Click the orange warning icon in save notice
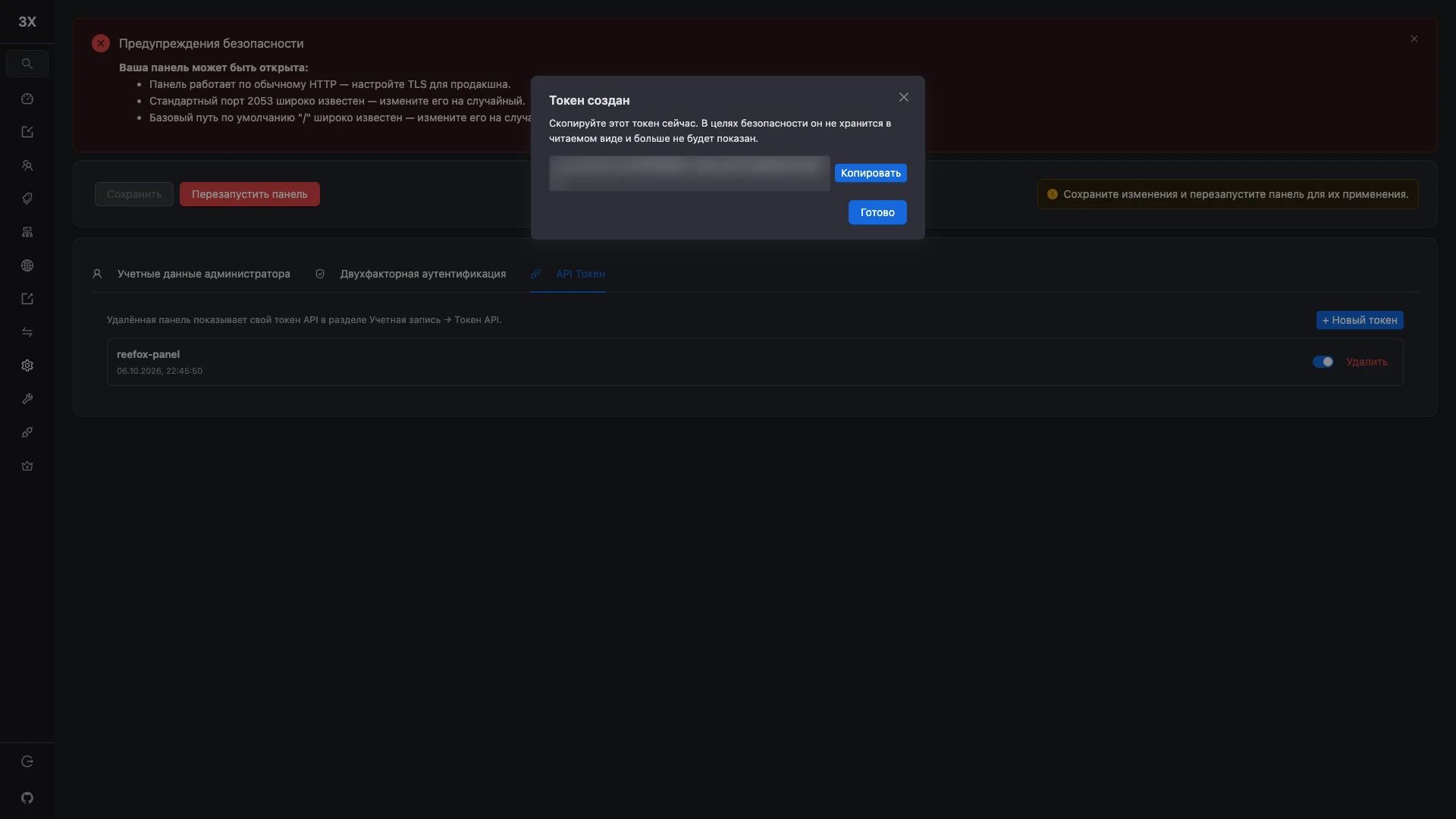This screenshot has width=1456, height=819. 1053,194
